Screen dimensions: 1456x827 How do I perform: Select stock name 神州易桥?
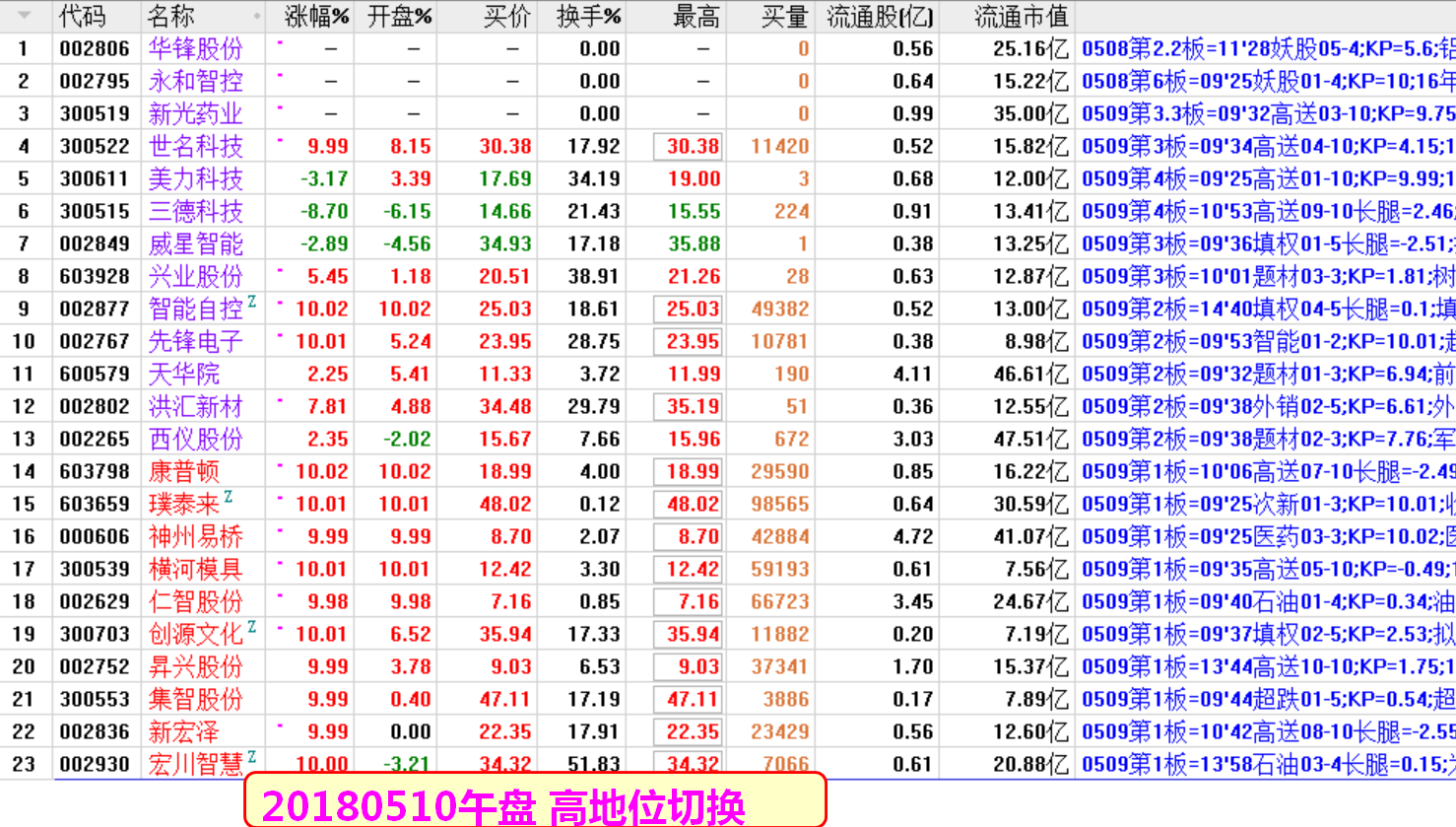click(x=195, y=536)
